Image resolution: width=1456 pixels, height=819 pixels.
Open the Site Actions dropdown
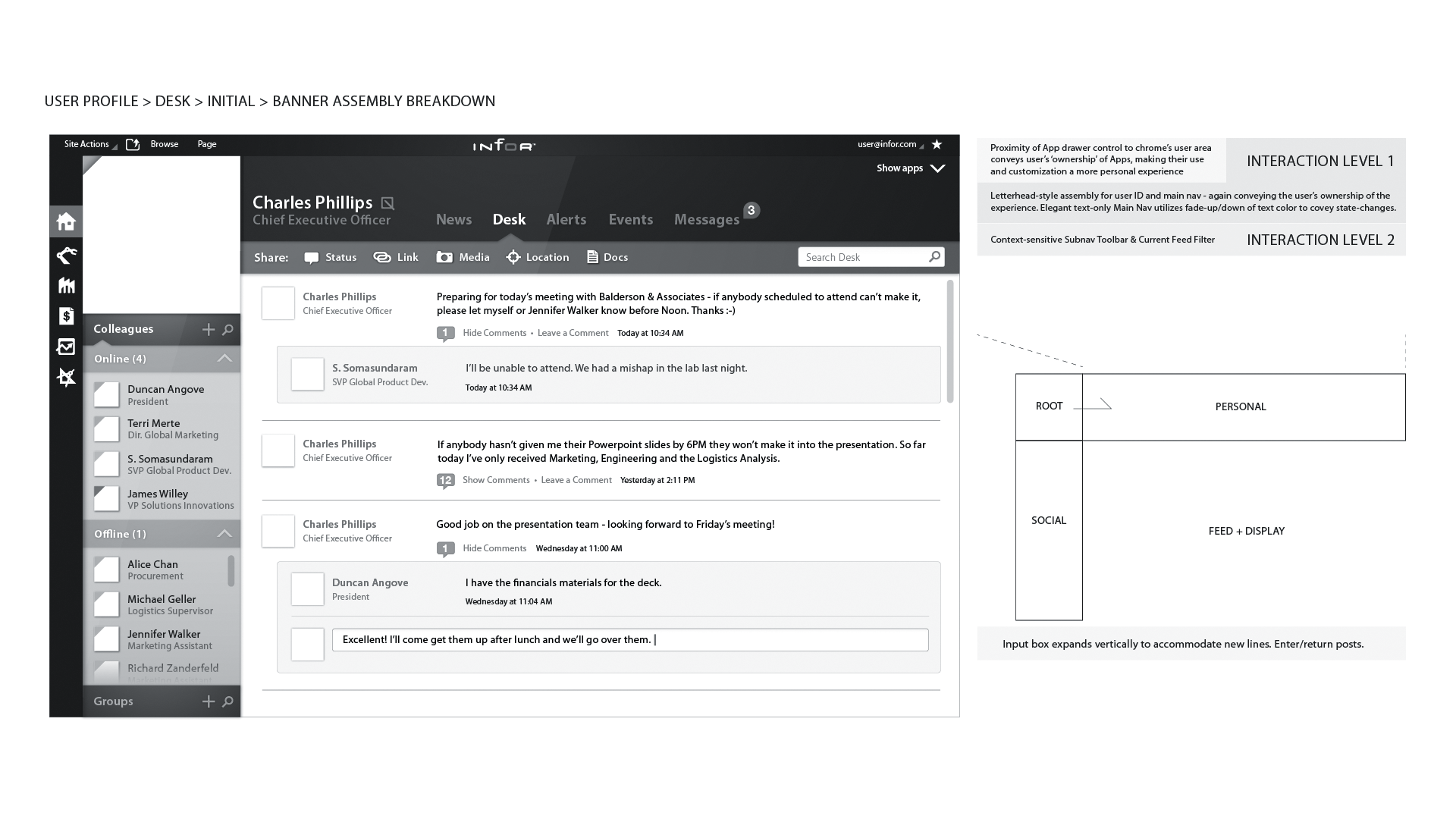click(x=90, y=144)
